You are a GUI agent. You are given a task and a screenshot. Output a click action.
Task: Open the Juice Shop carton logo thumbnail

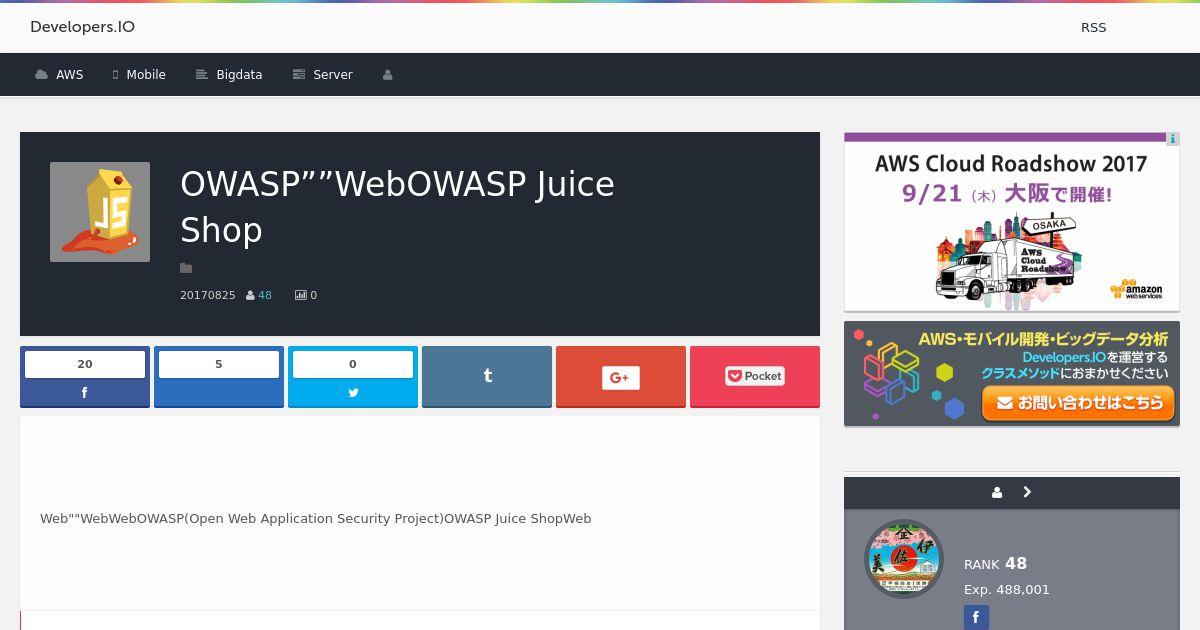point(100,212)
